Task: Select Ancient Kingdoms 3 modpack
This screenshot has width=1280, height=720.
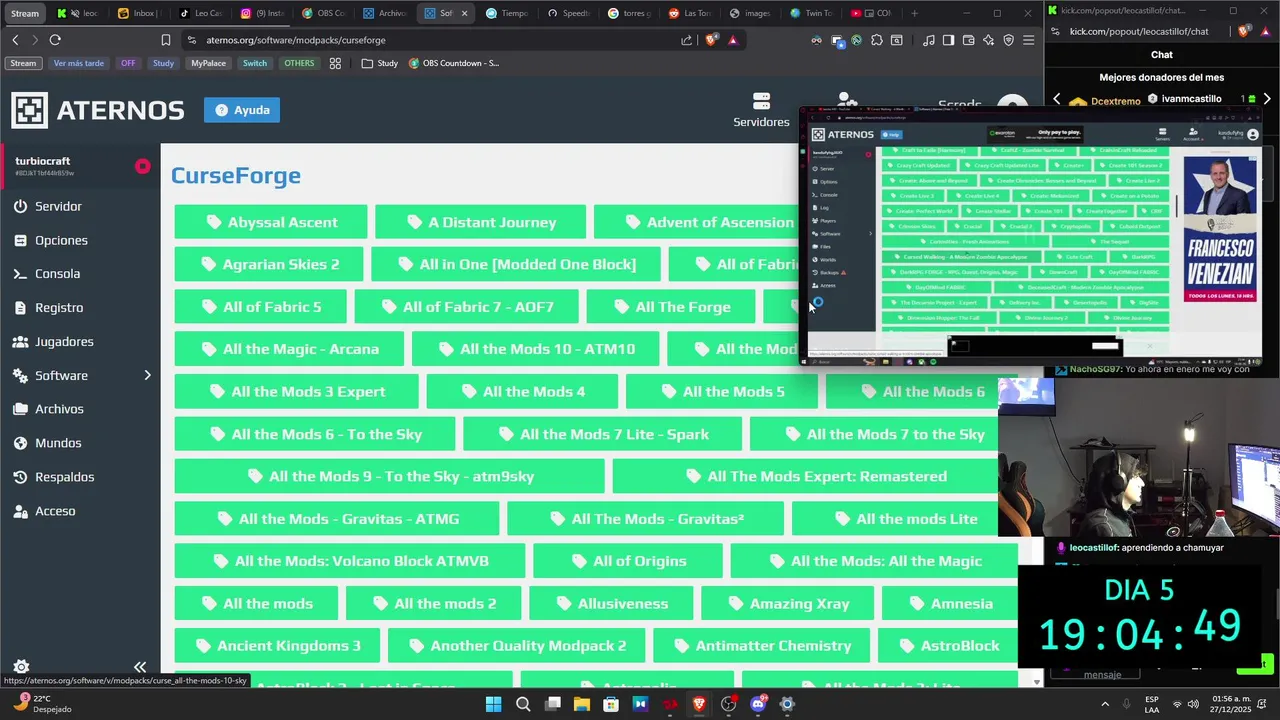Action: (276, 646)
